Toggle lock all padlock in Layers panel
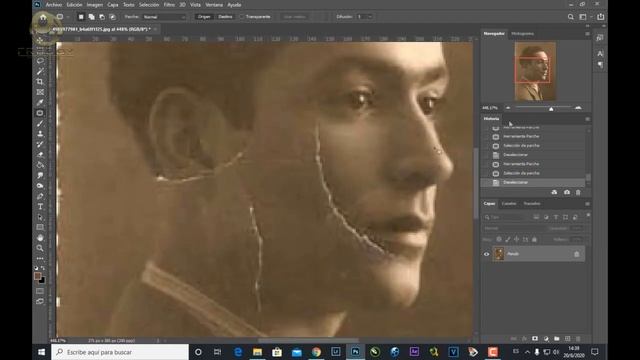640x360 pixels. click(534, 240)
